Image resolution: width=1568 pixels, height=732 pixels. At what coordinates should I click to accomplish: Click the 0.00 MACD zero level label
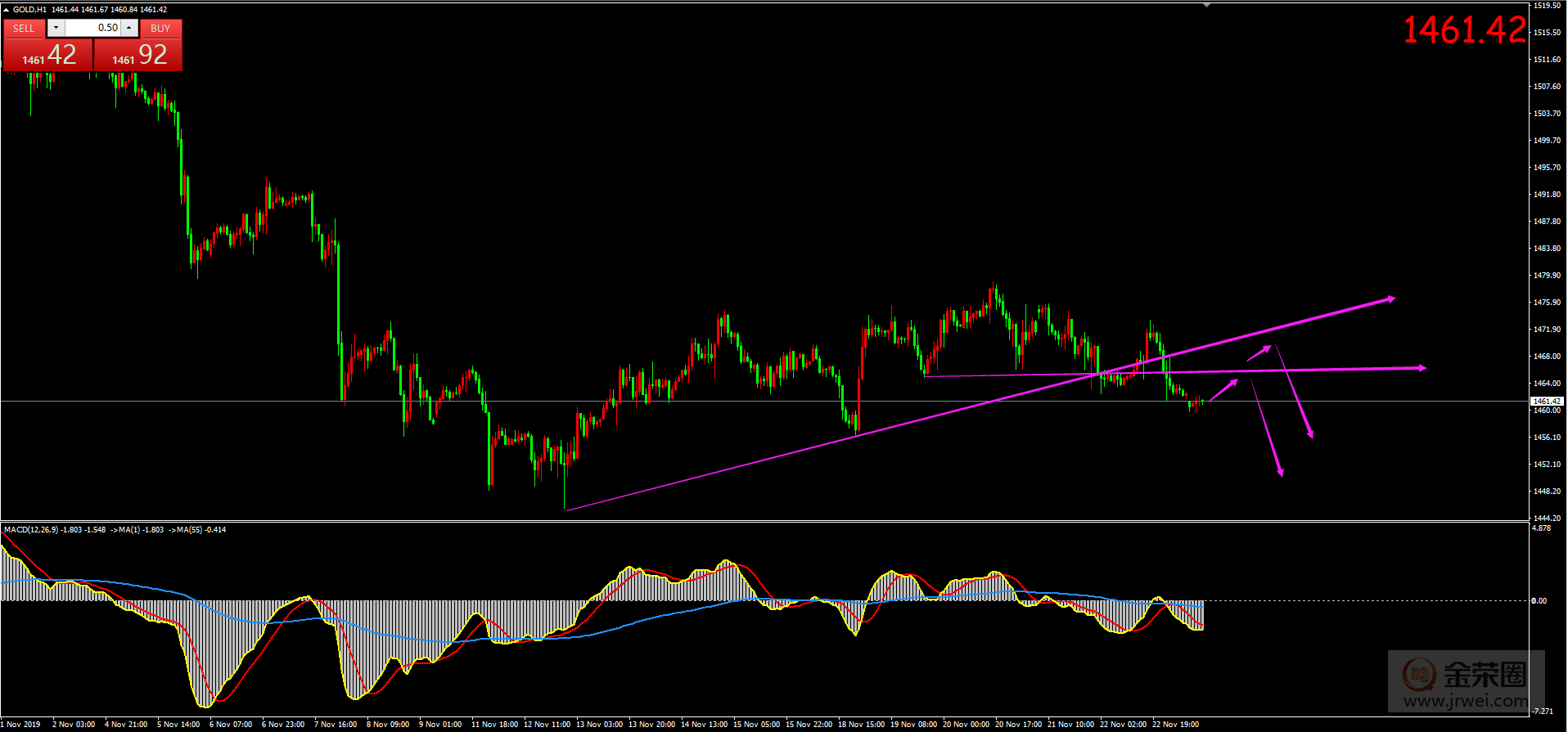1539,601
